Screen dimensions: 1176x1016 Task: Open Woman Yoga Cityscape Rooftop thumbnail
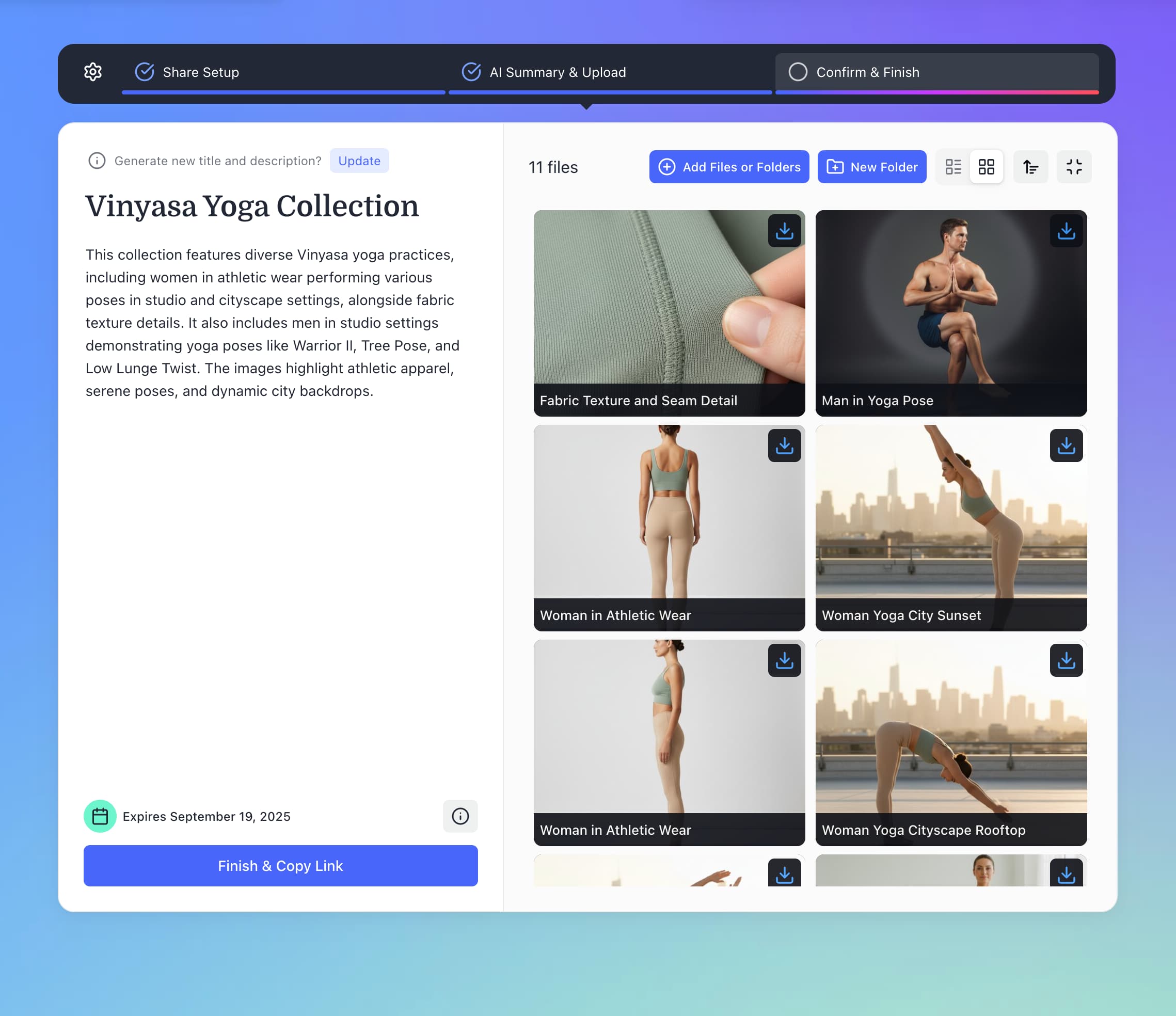951,742
